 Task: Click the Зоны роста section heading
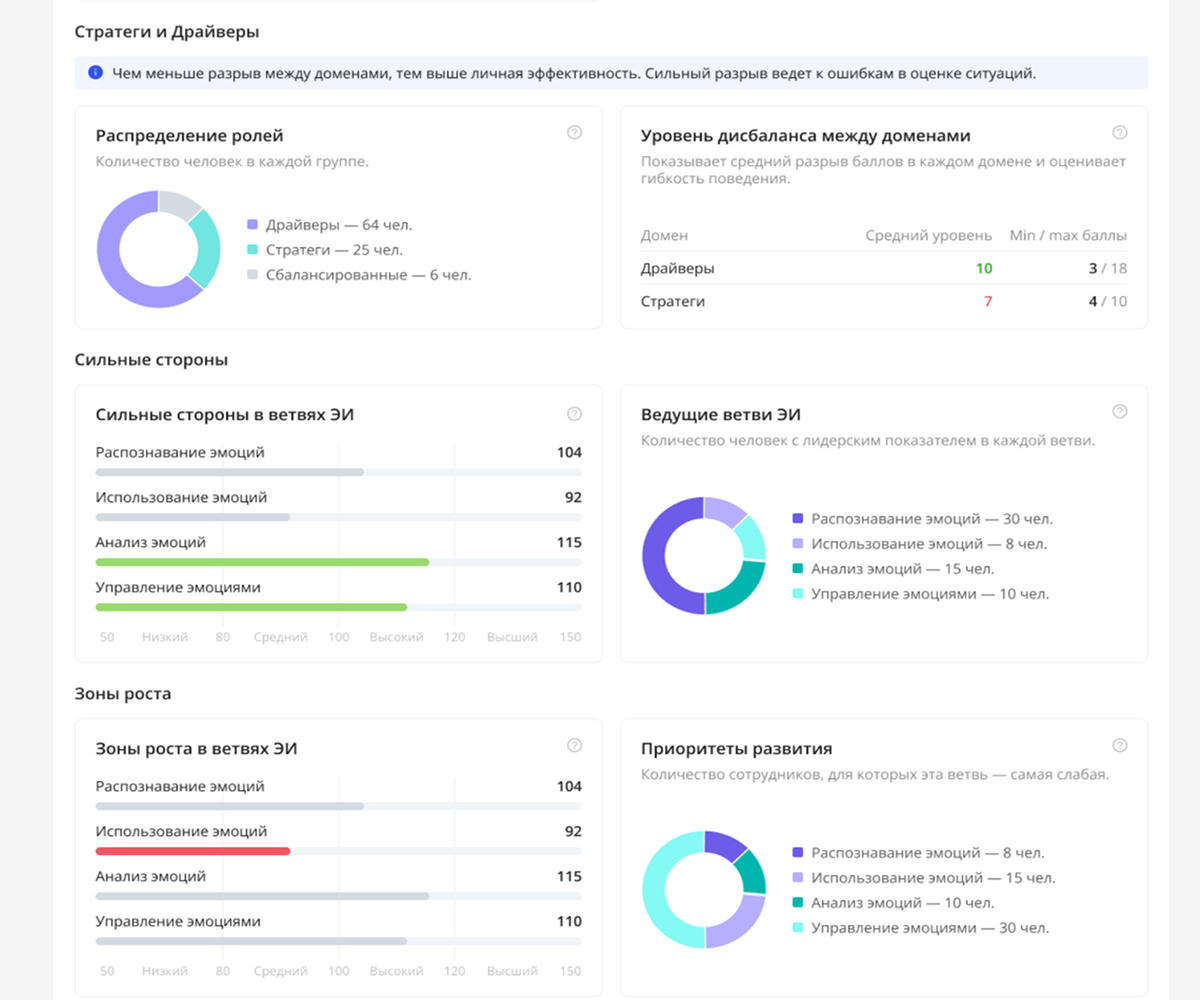click(123, 693)
